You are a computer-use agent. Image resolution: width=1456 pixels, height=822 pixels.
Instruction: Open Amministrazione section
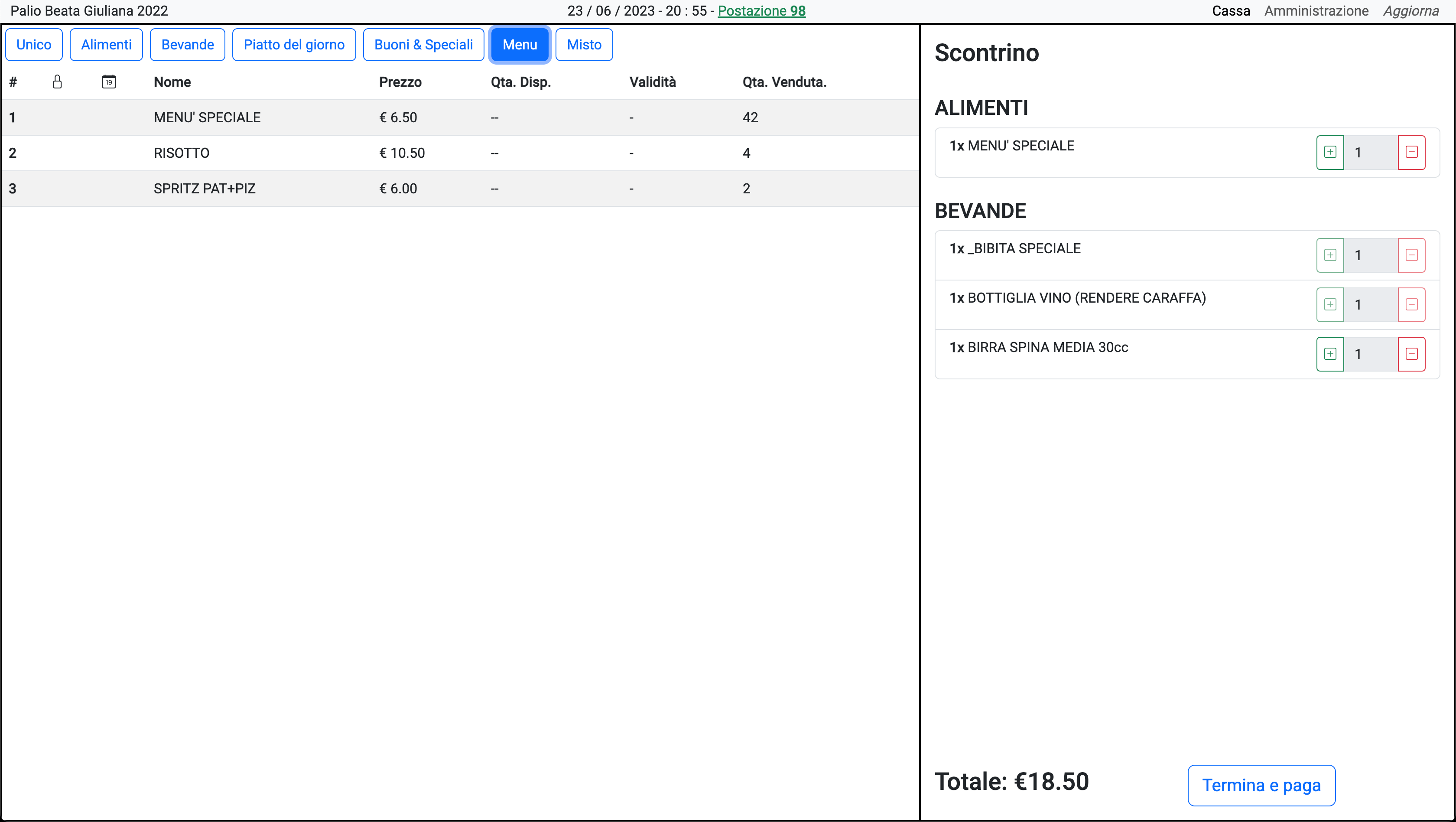click(1316, 11)
